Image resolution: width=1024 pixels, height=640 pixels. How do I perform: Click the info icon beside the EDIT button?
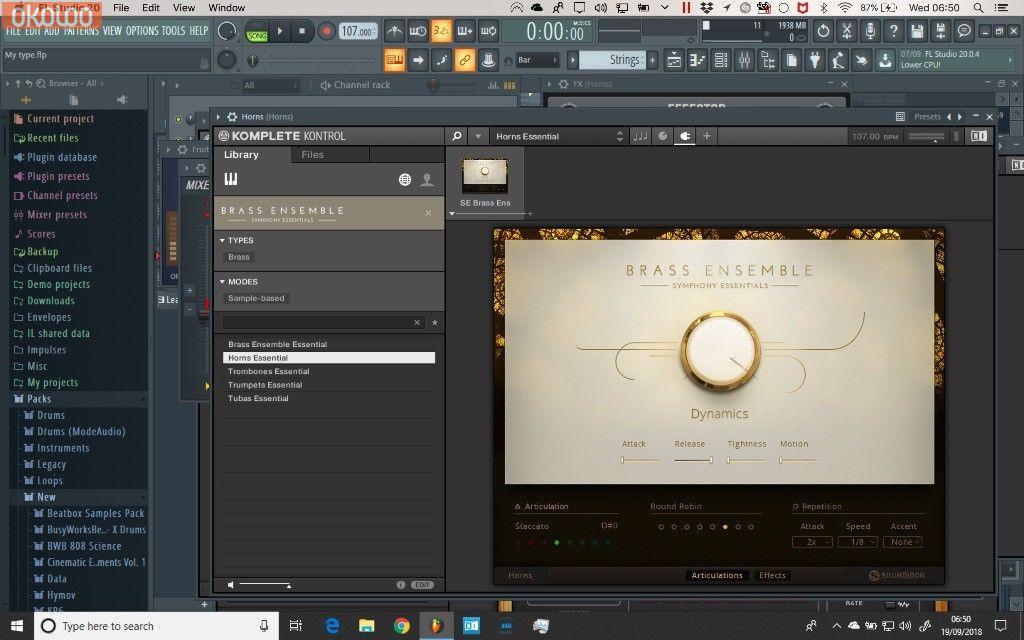(401, 585)
